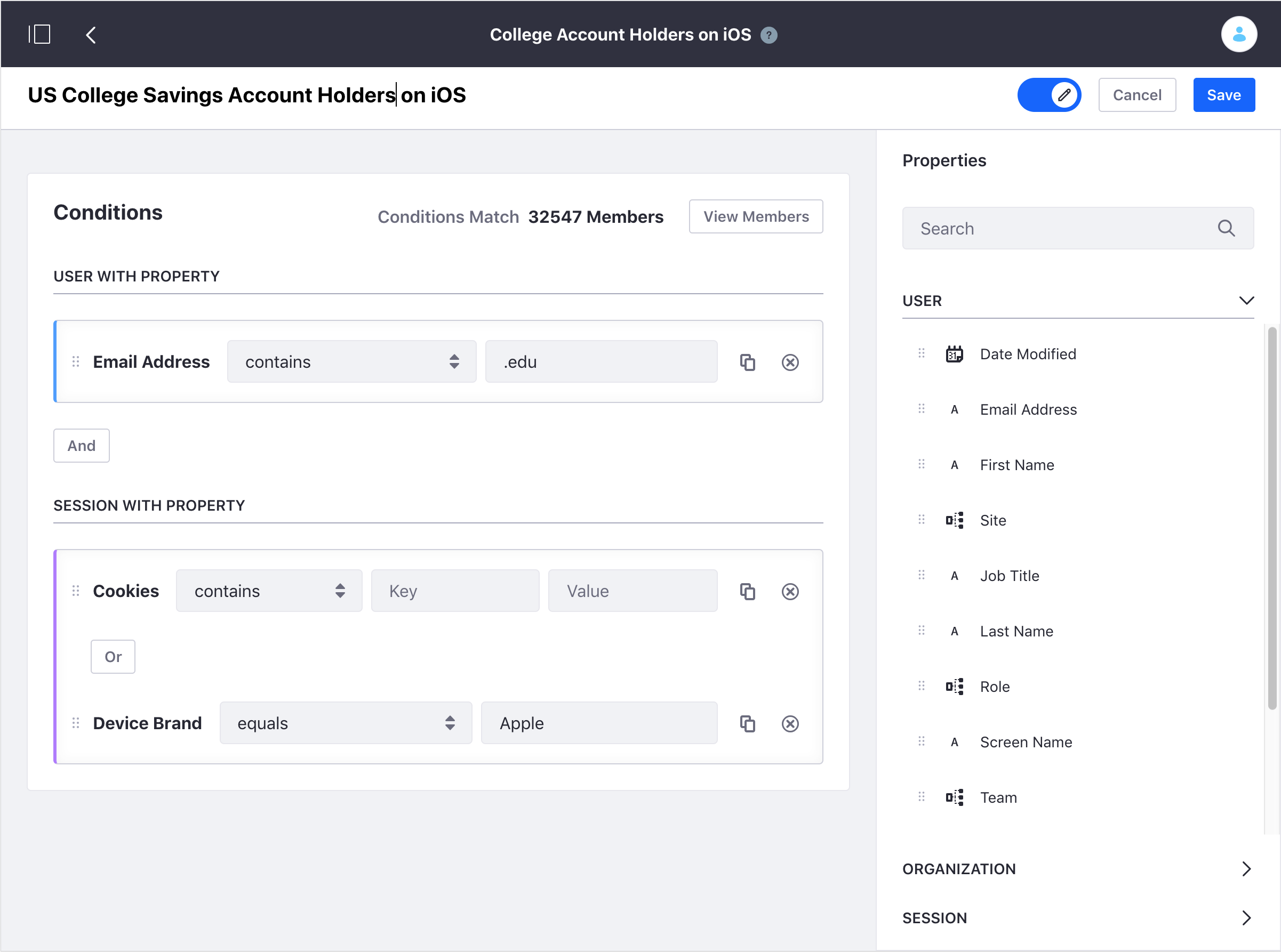1281x952 pixels.
Task: Click the Cookies Key field
Action: [x=455, y=591]
